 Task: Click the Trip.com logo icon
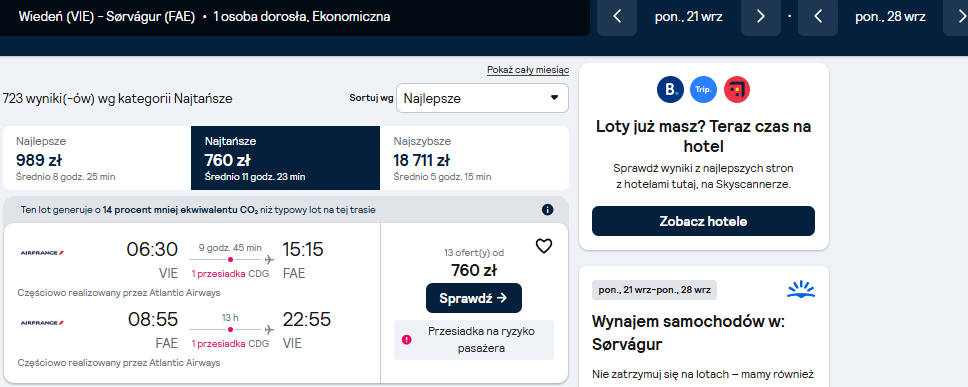703,89
